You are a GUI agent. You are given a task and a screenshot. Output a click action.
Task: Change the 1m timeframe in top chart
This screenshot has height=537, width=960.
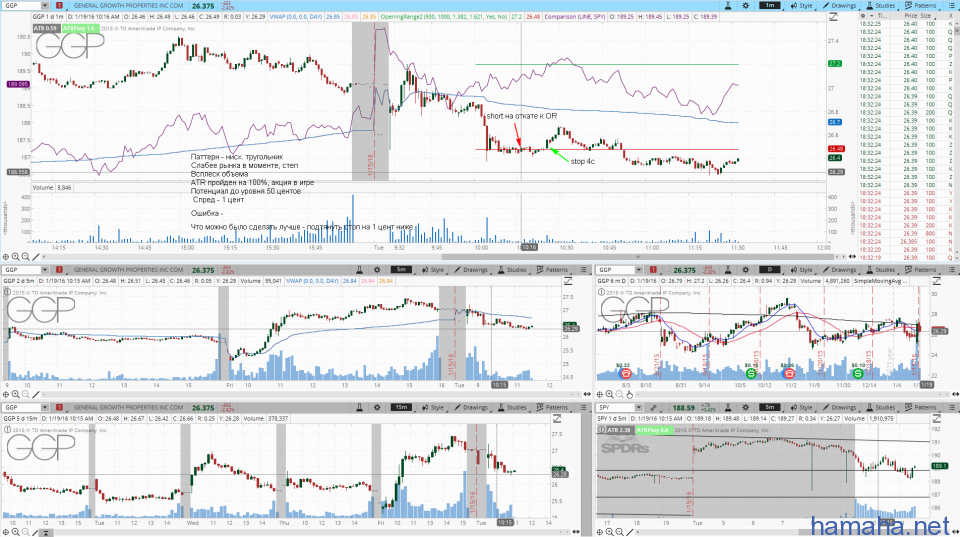point(770,6)
